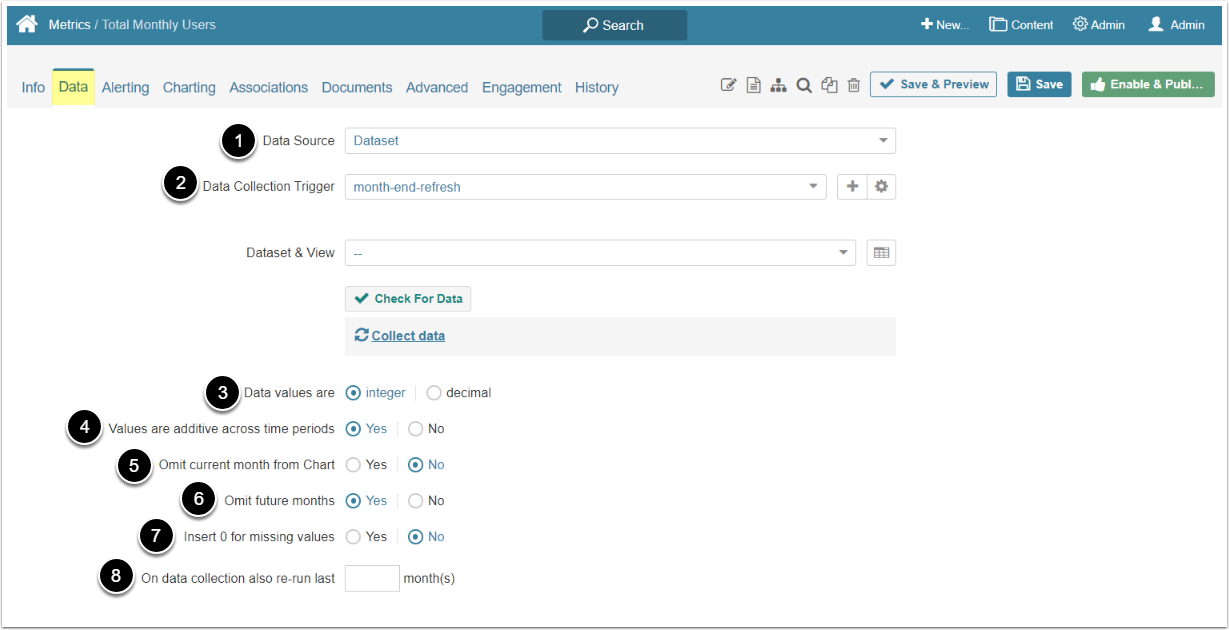This screenshot has width=1229, height=630.
Task: Open trigger settings gear icon
Action: [881, 187]
